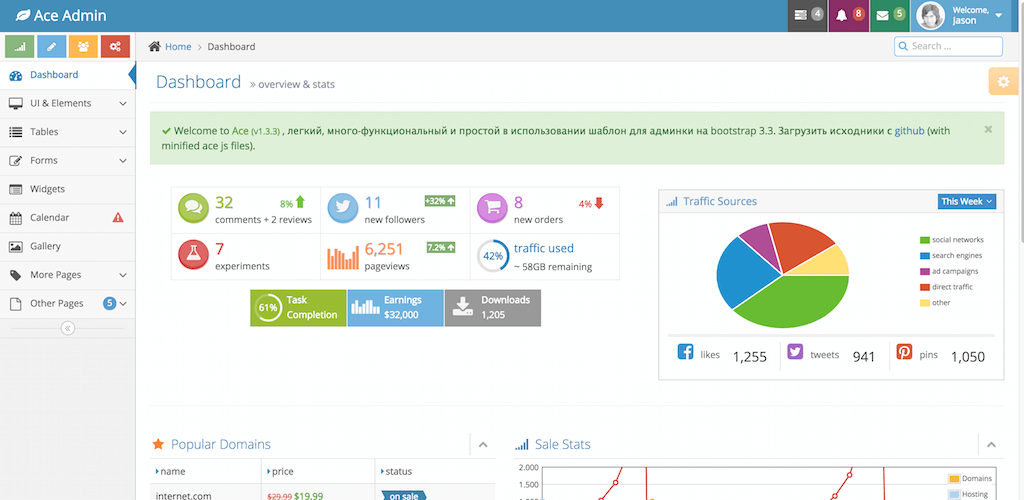1024x500 pixels.
Task: Sort by the price column header
Action: pos(319,471)
